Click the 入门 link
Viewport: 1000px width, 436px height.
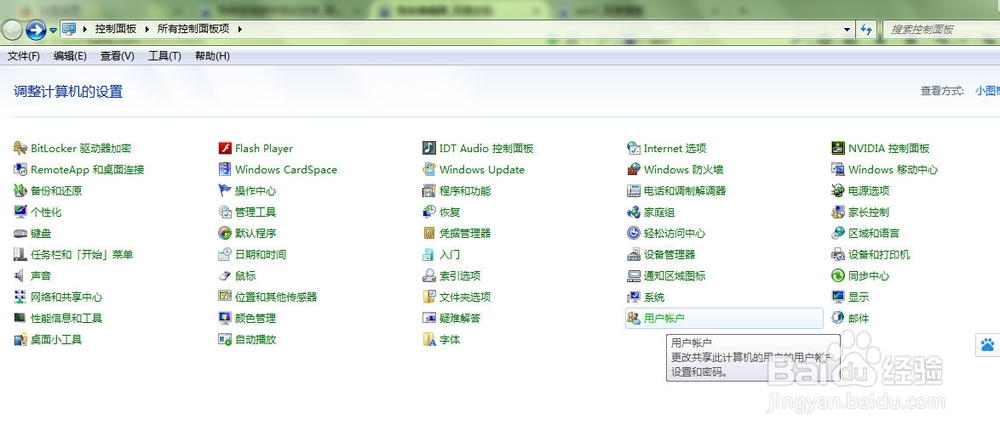(x=450, y=255)
